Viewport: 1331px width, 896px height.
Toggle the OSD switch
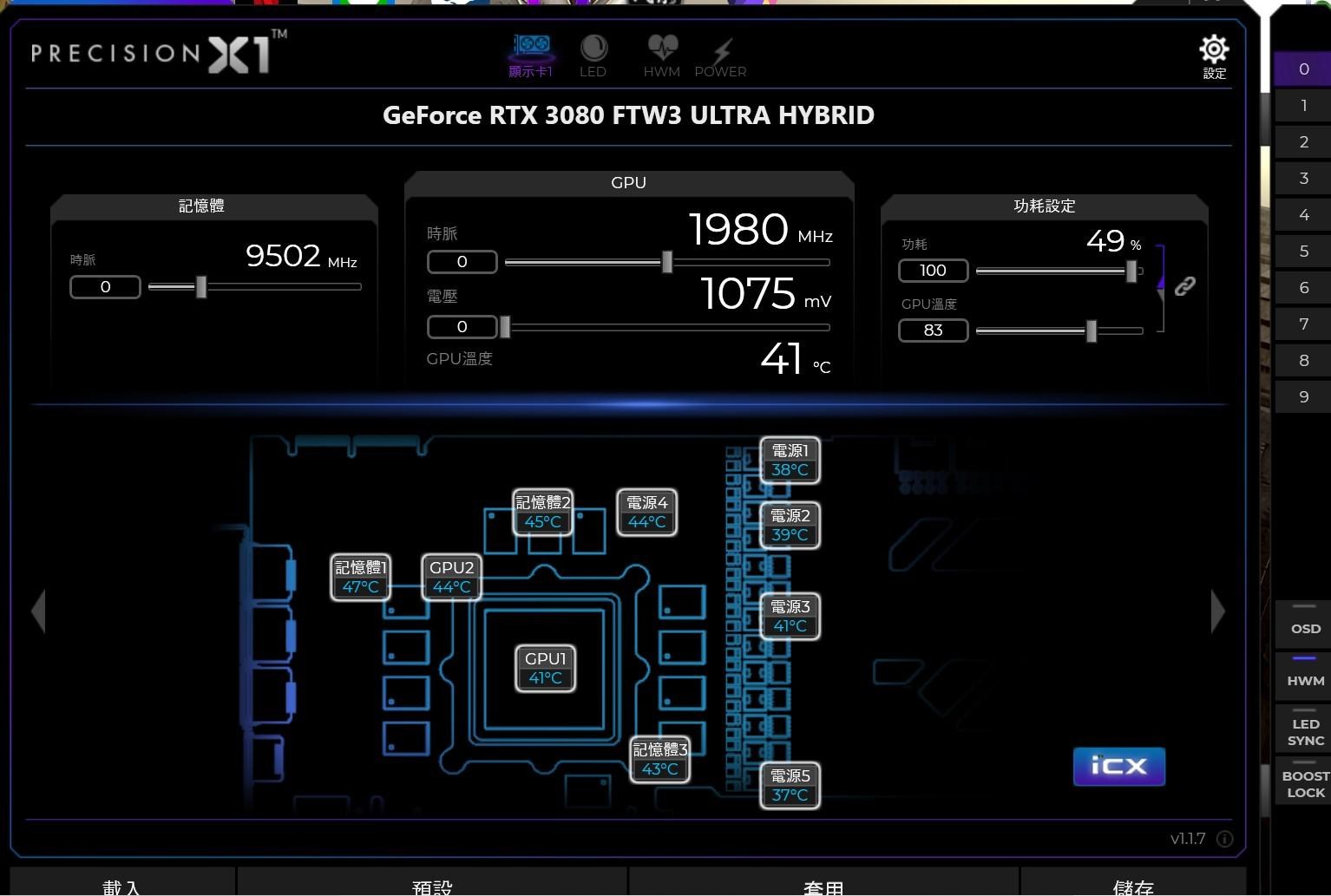pos(1304,624)
